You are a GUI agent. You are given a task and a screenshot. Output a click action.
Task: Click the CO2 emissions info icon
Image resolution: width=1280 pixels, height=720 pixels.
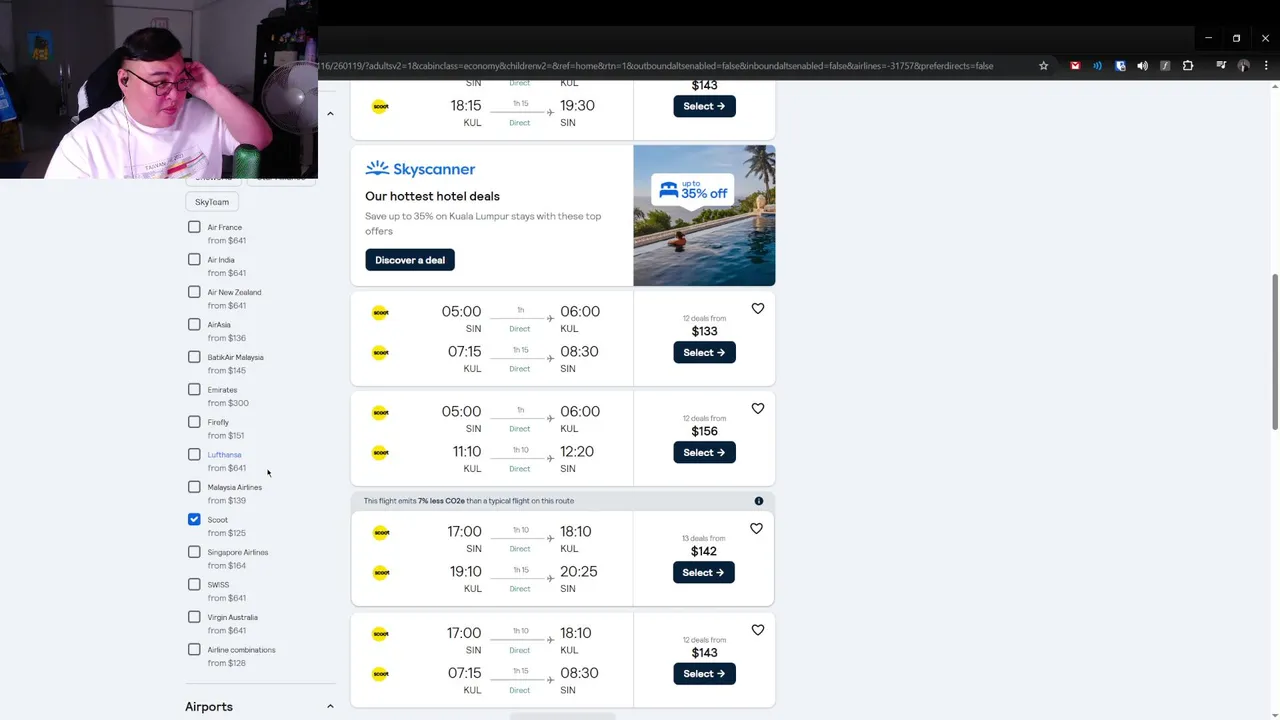coord(759,501)
